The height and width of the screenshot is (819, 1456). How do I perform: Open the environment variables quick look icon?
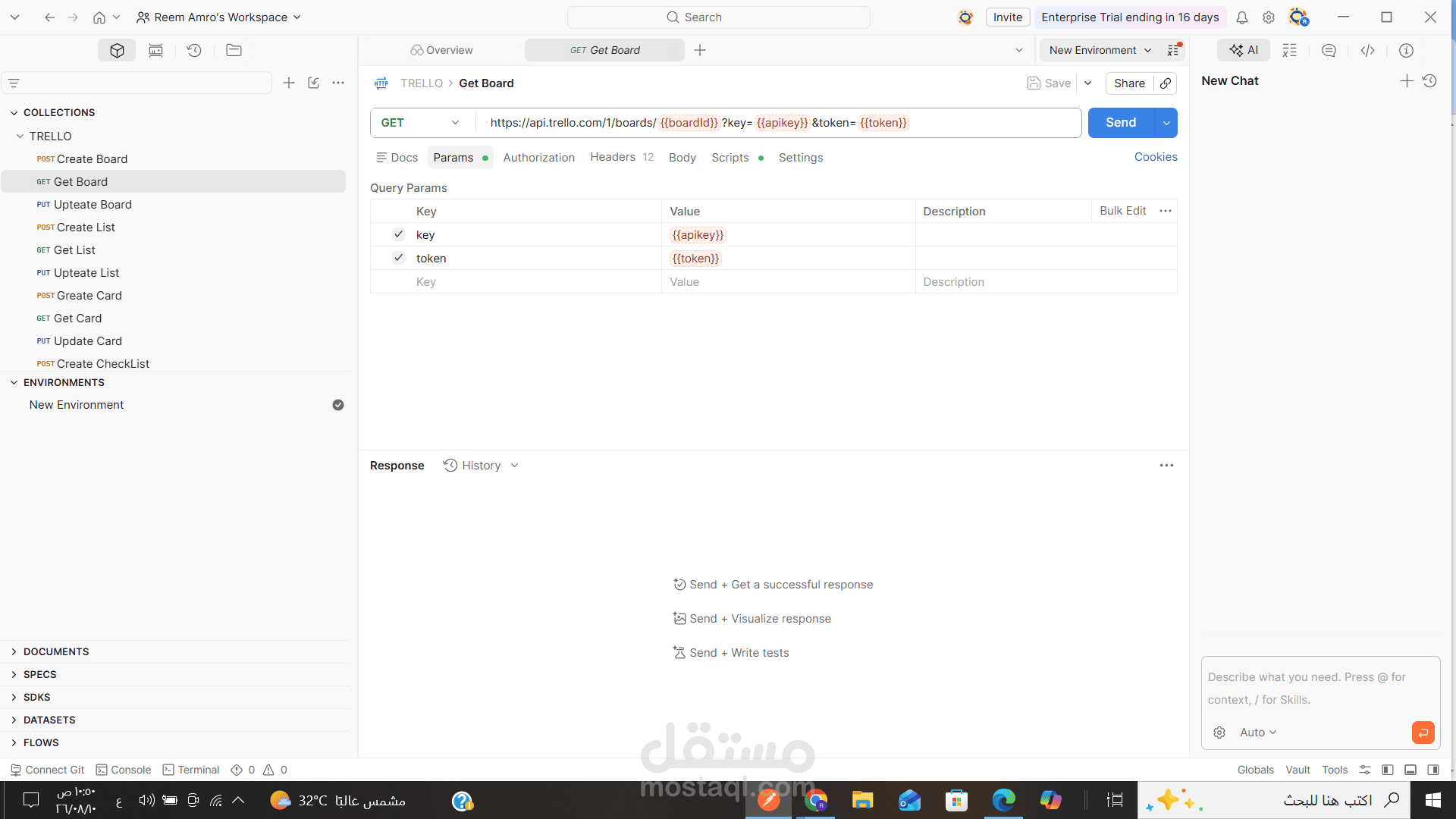[1174, 50]
